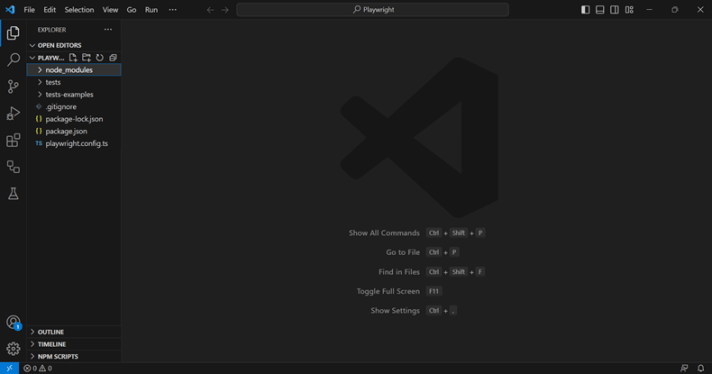This screenshot has width=712, height=374.
Task: Click the Collapse Folders icon in the explorer
Action: pos(113,58)
